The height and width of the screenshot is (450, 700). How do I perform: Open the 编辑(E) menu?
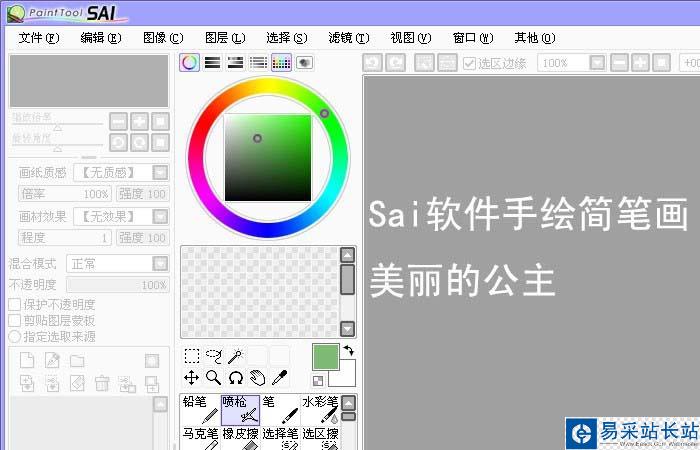101,38
